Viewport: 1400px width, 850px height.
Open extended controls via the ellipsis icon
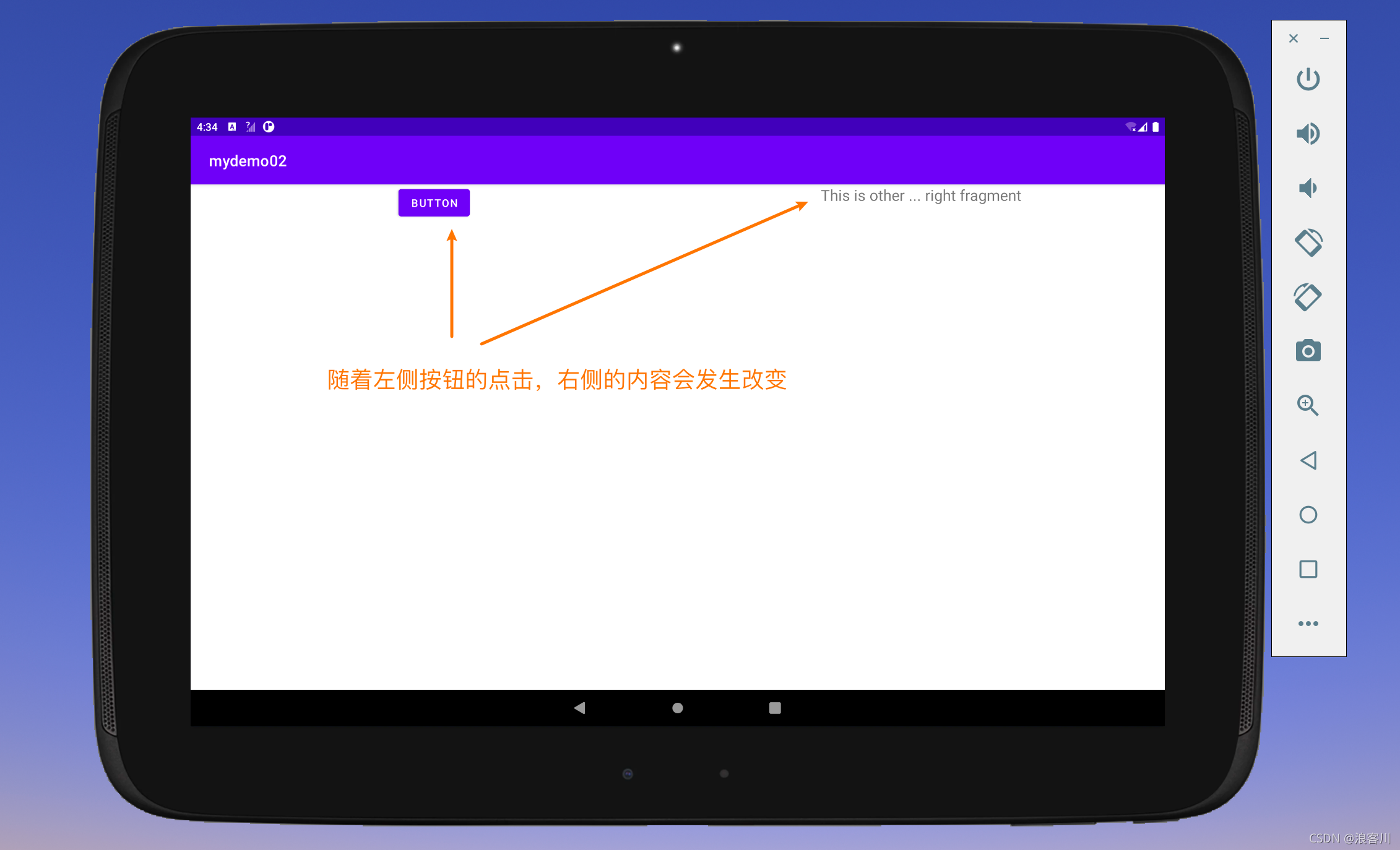[1308, 623]
